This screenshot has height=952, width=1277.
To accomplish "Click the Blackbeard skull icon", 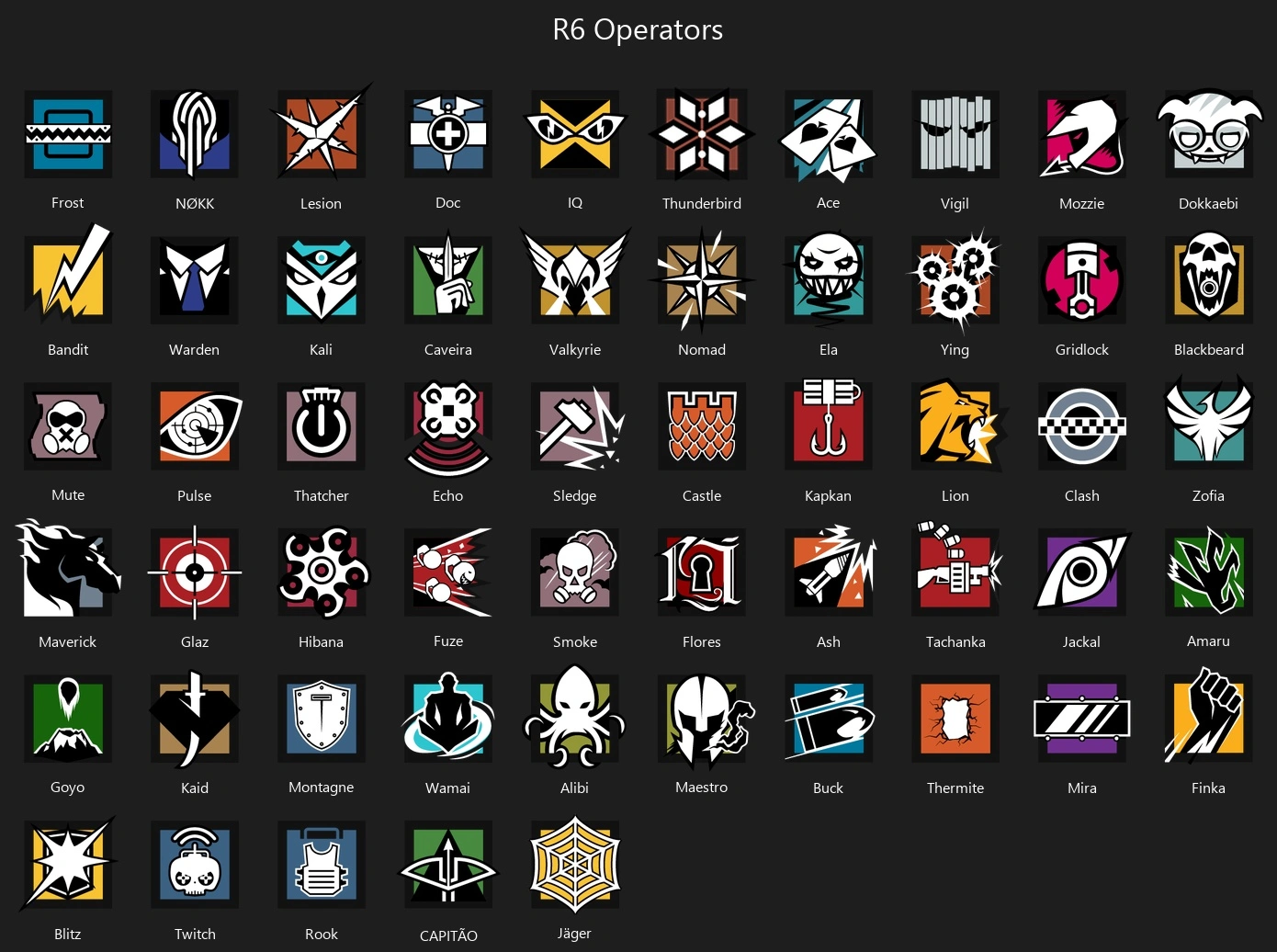I will [x=1208, y=279].
